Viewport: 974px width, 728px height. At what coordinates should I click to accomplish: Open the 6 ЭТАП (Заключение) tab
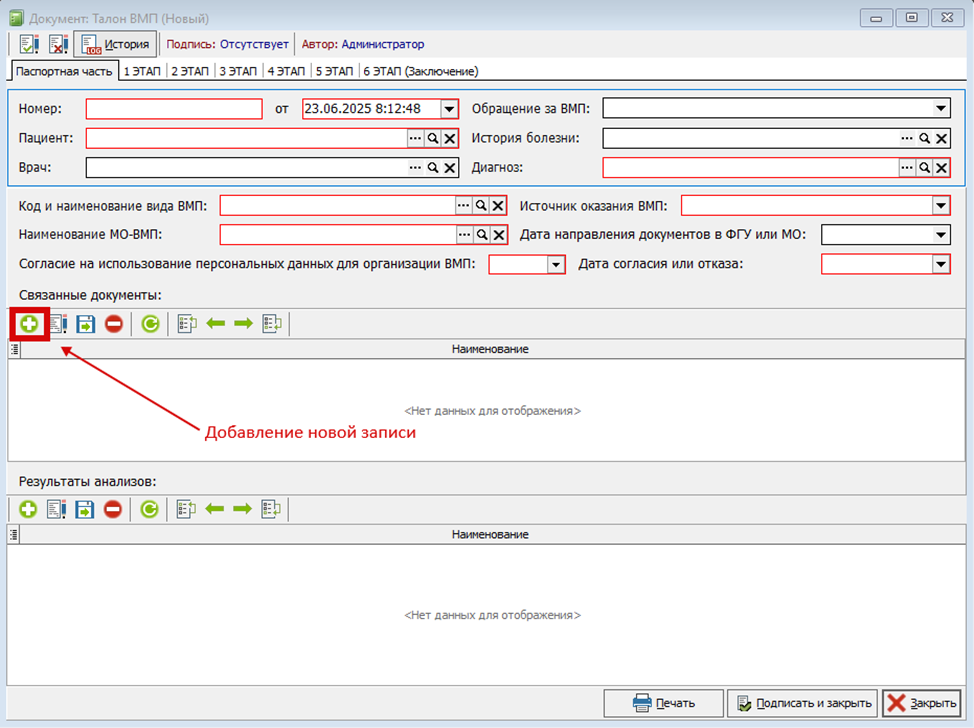420,71
